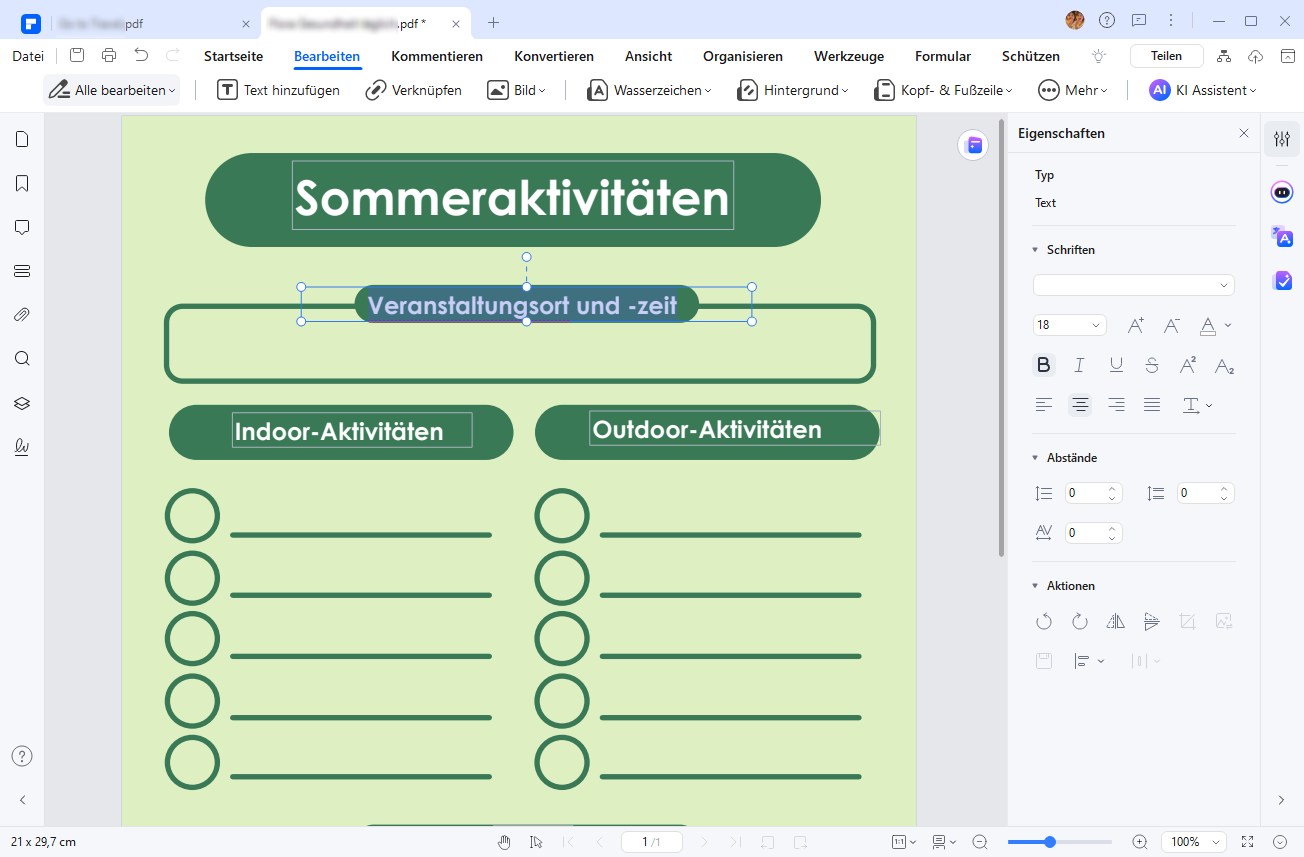Open the Signatures panel in the left sidebar
This screenshot has height=857, width=1304.
(x=22, y=447)
